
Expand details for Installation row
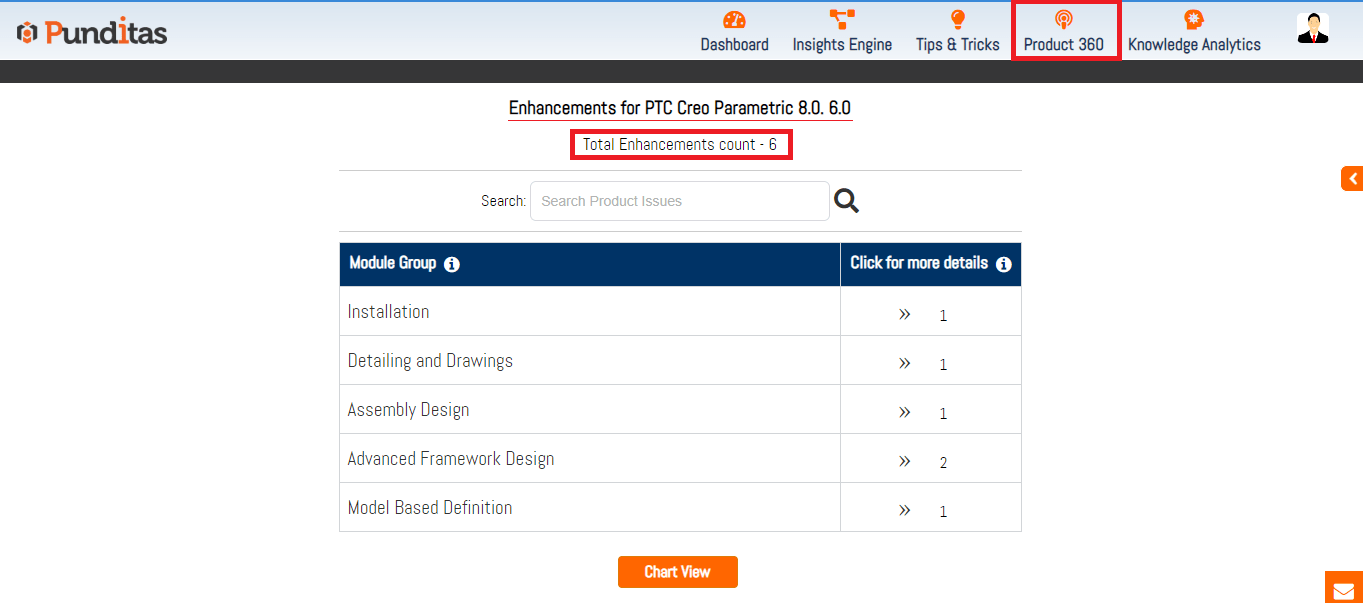[x=904, y=314]
